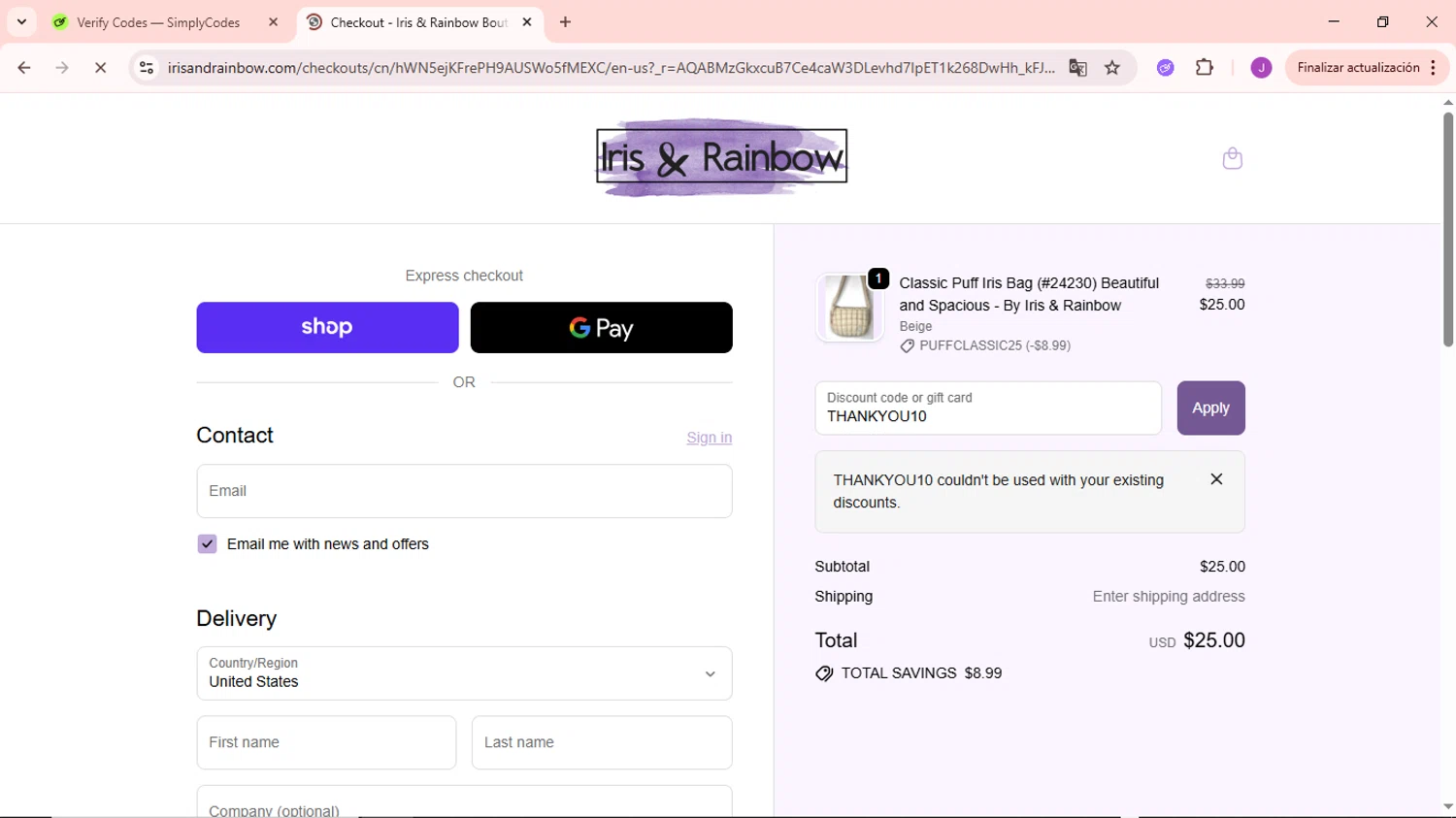Click the scrollbar up arrow
This screenshot has width=1456, height=818.
pos(1447,102)
